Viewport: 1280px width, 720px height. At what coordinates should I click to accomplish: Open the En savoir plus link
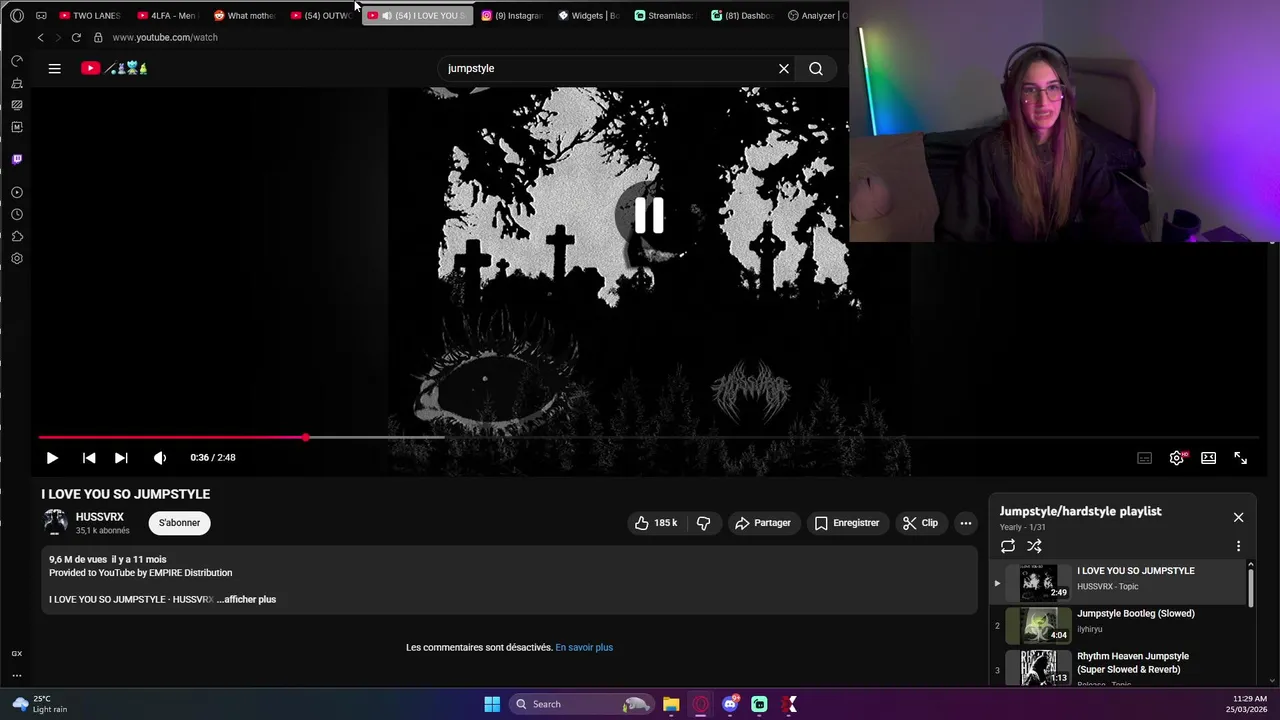pyautogui.click(x=584, y=647)
